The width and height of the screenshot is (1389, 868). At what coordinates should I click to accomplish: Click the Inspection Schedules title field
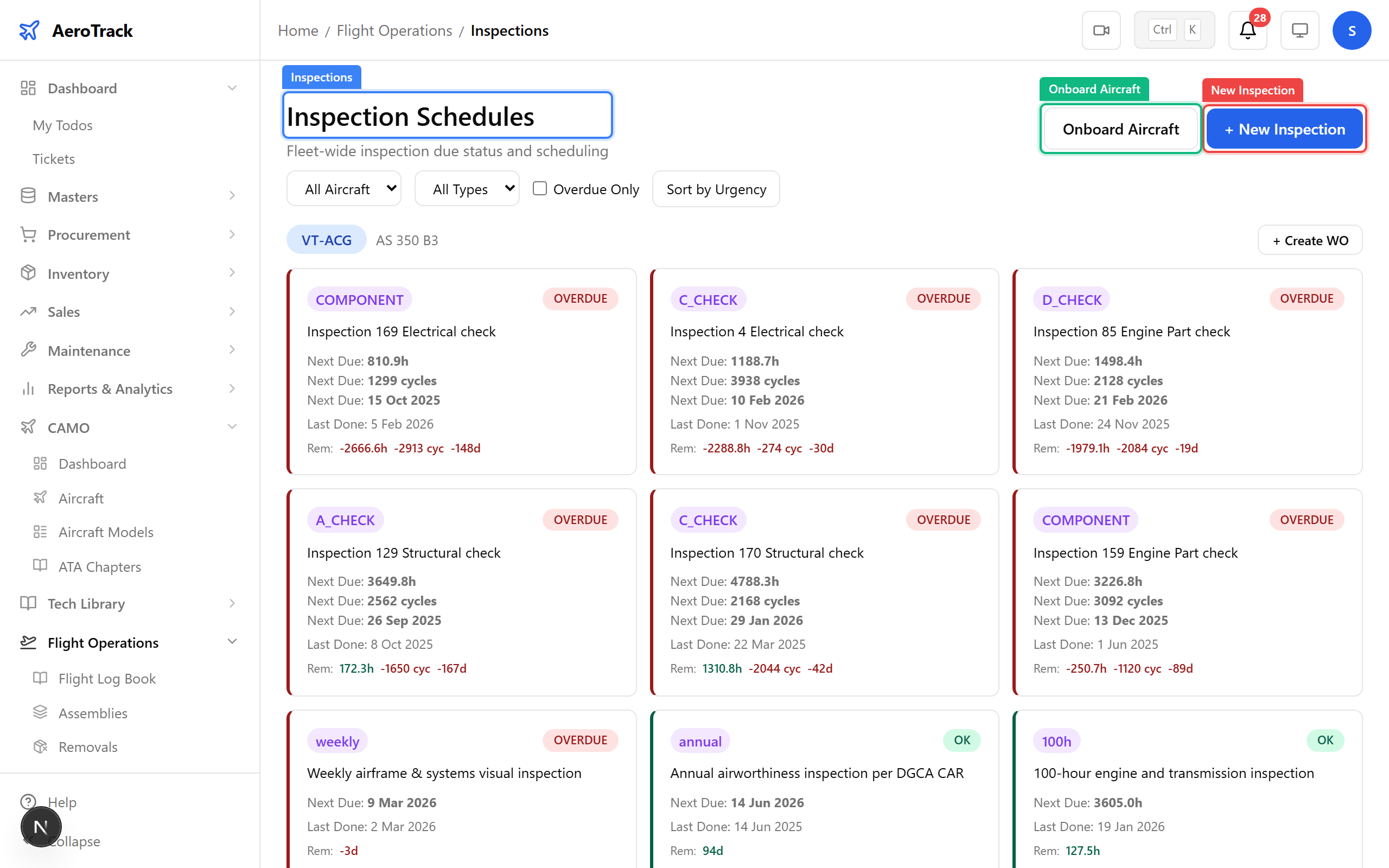tap(447, 116)
